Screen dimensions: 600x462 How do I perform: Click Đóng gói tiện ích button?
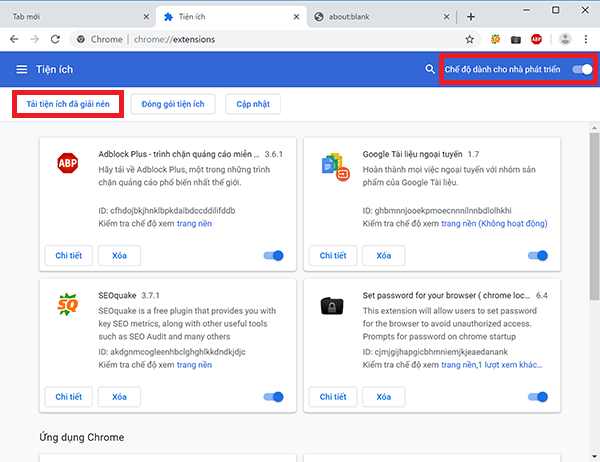[x=173, y=104]
